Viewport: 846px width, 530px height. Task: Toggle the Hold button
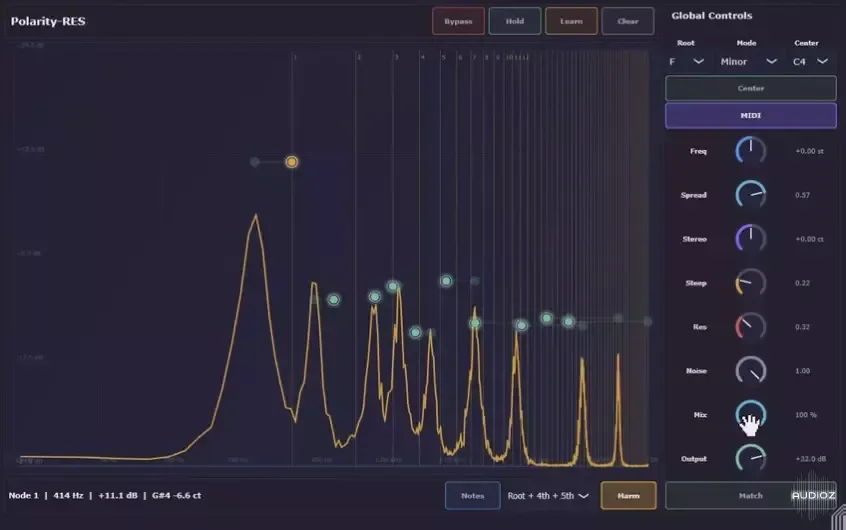click(515, 21)
